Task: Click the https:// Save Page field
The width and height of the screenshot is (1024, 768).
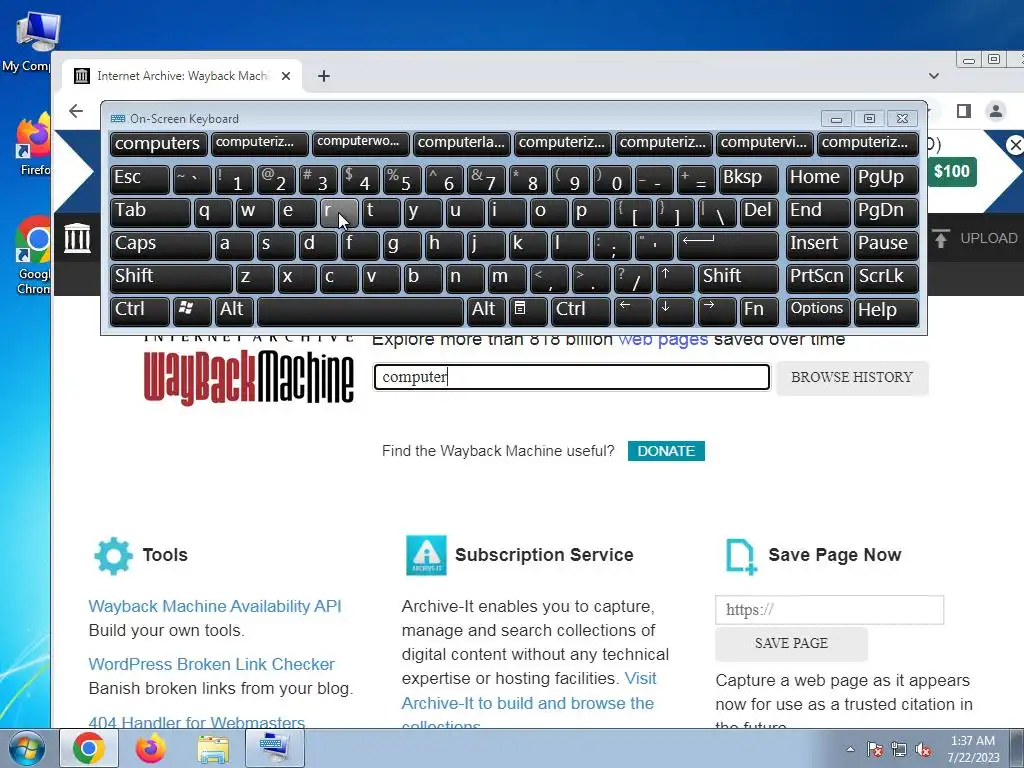Action: tap(829, 610)
